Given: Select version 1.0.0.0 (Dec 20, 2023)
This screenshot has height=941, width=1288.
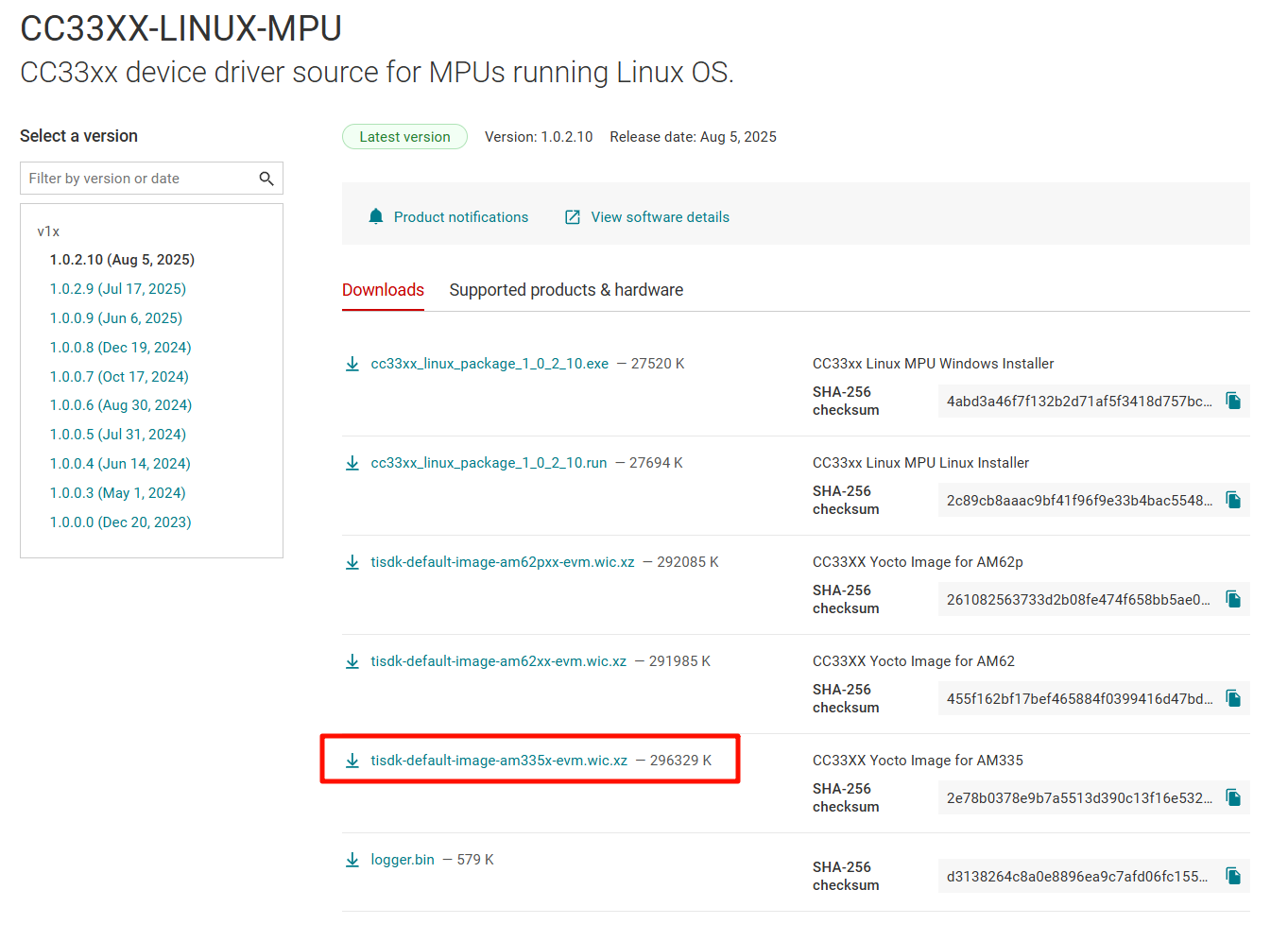Looking at the screenshot, I should (x=121, y=522).
